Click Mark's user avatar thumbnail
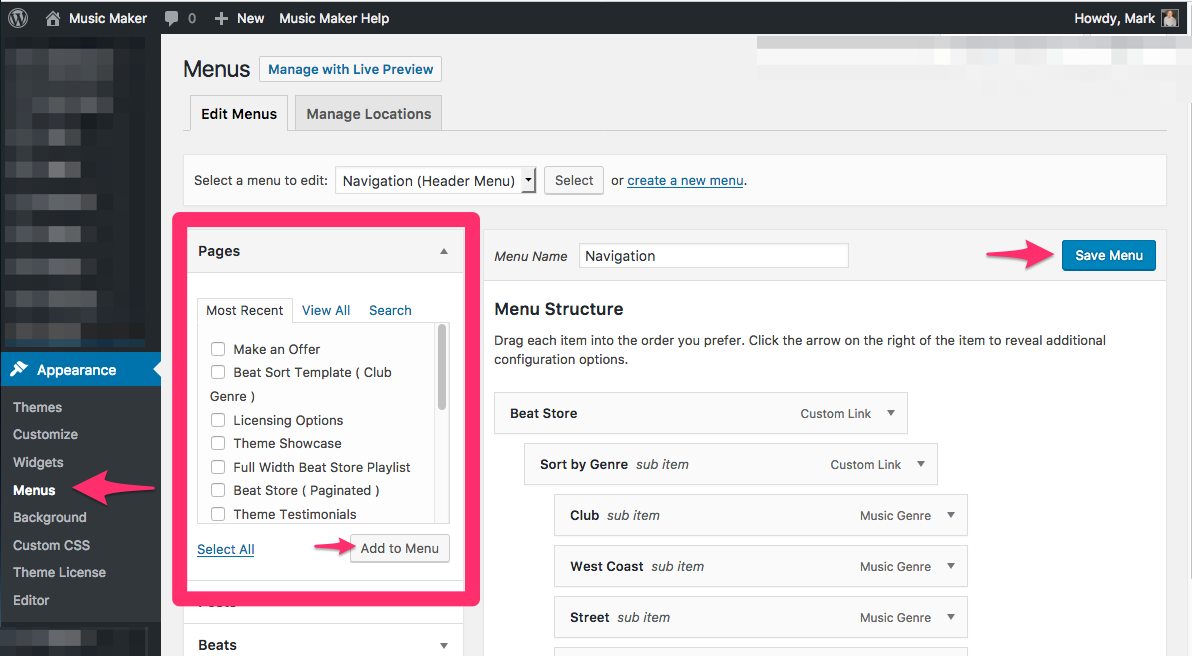 click(1169, 18)
